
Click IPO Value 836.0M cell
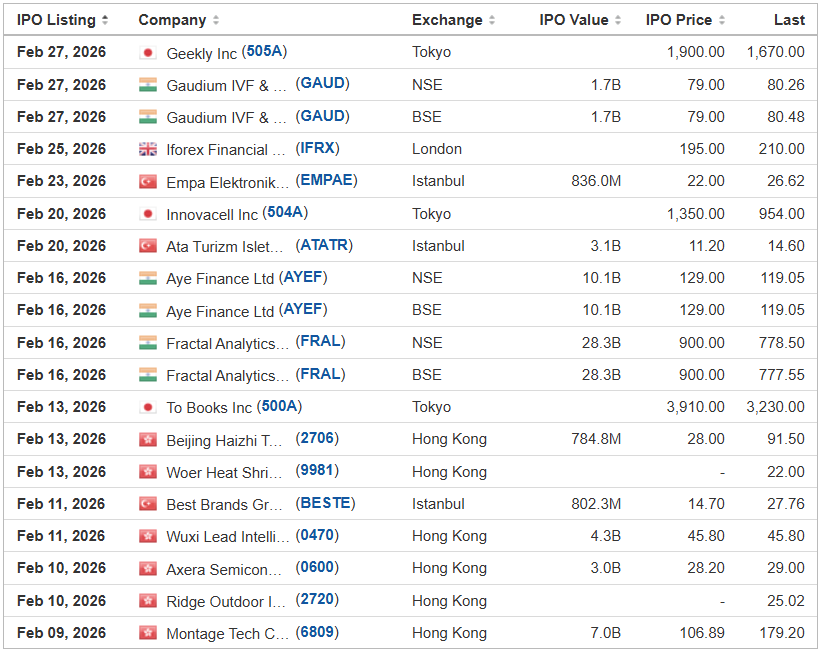(596, 181)
